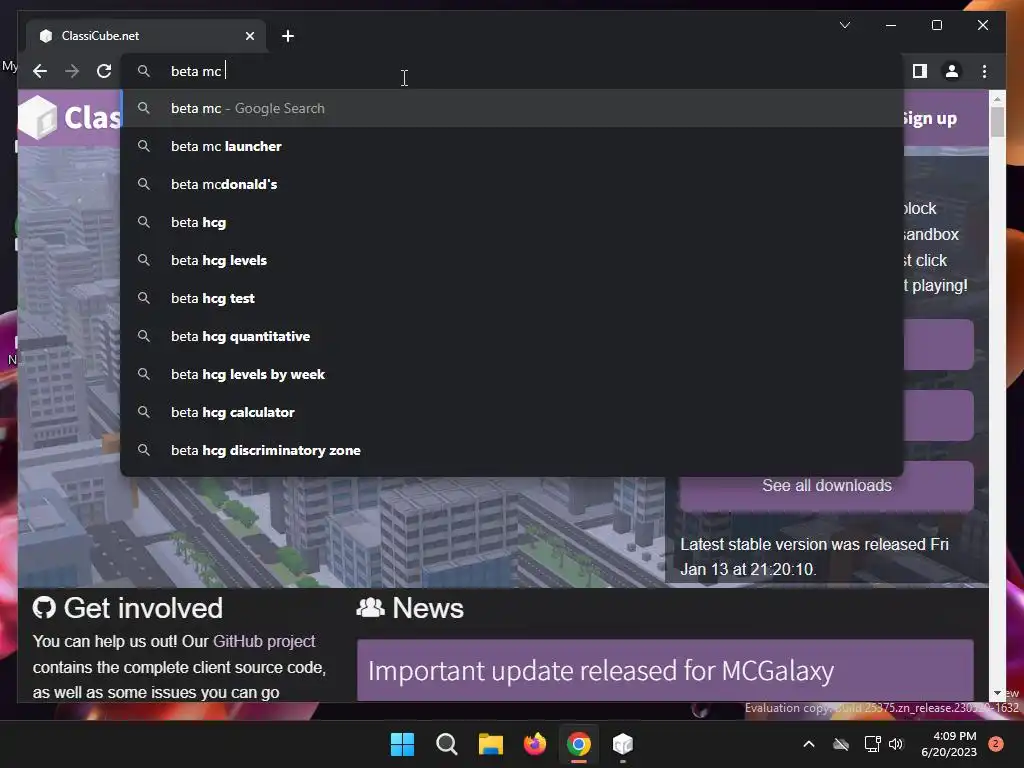Click the Chrome taskbar icon

579,744
